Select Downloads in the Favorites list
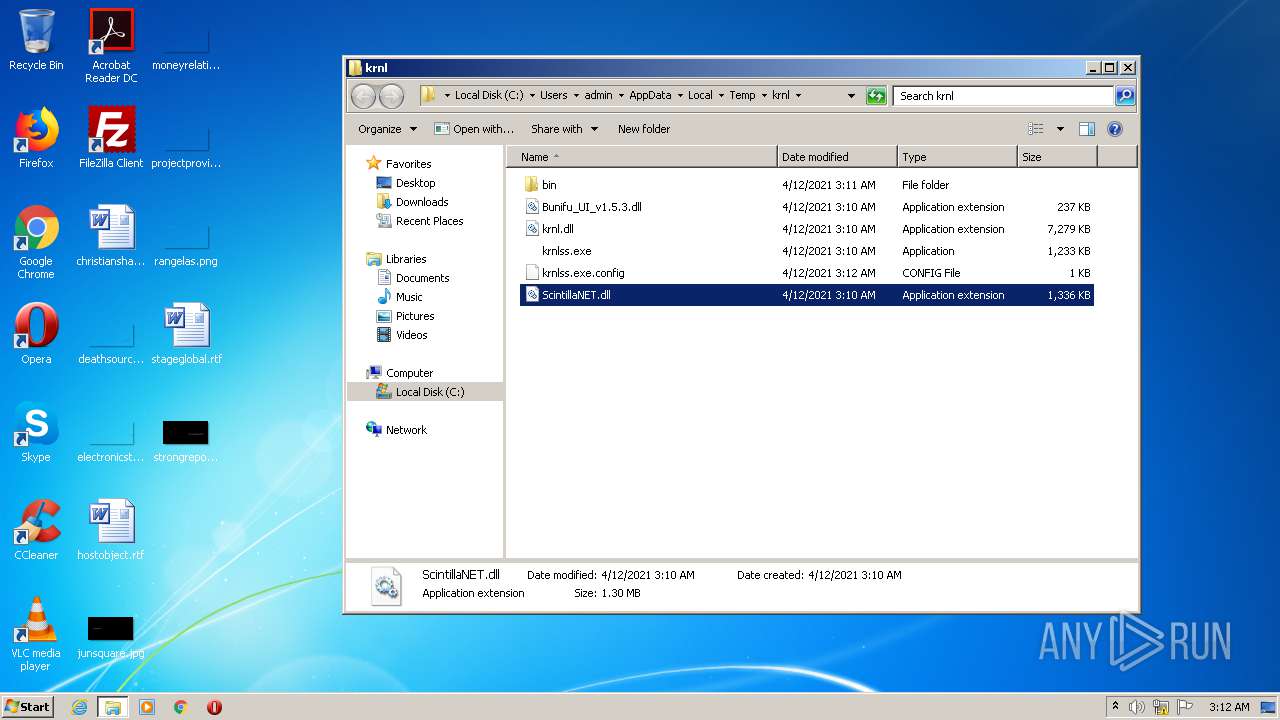The width and height of the screenshot is (1280, 720). [421, 202]
